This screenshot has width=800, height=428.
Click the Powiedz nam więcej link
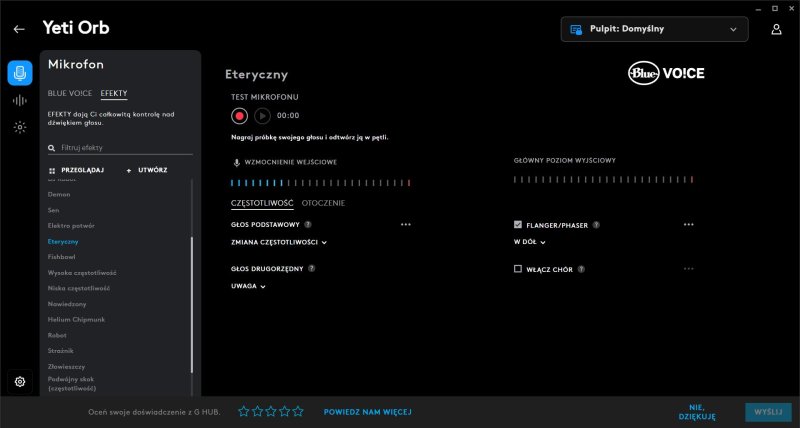pos(367,411)
